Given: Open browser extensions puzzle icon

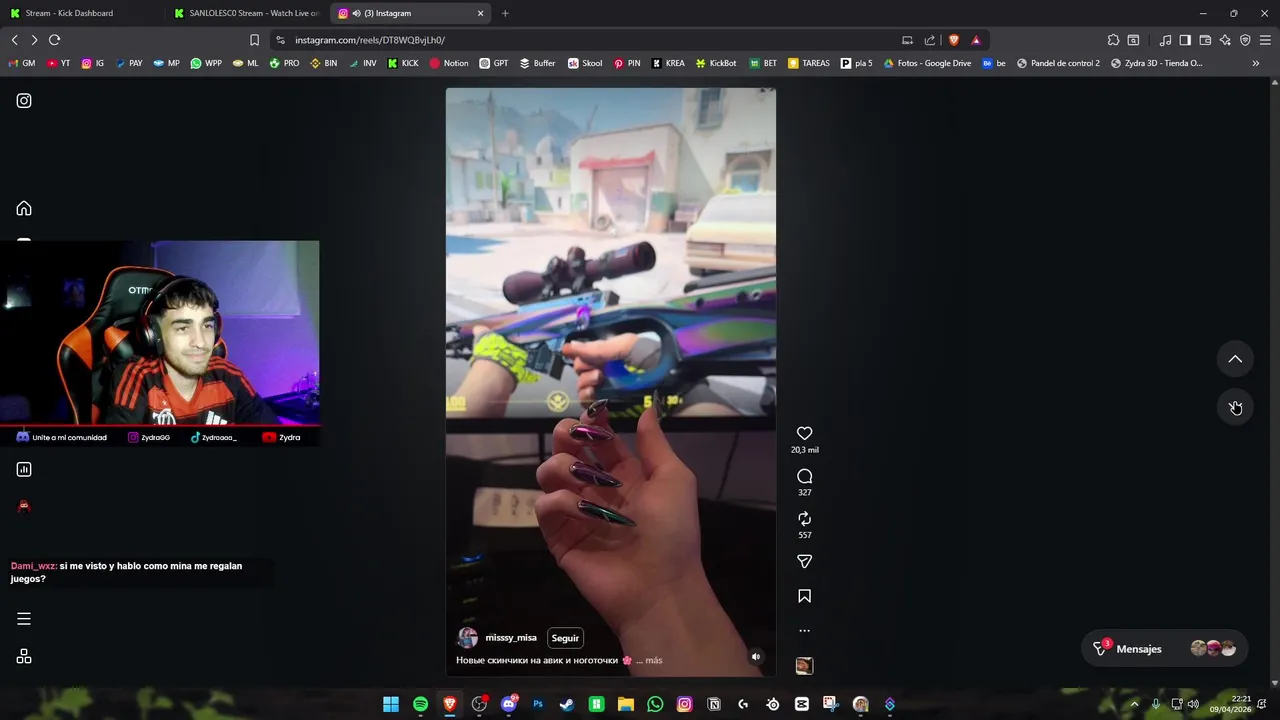Looking at the screenshot, I should [x=1113, y=40].
